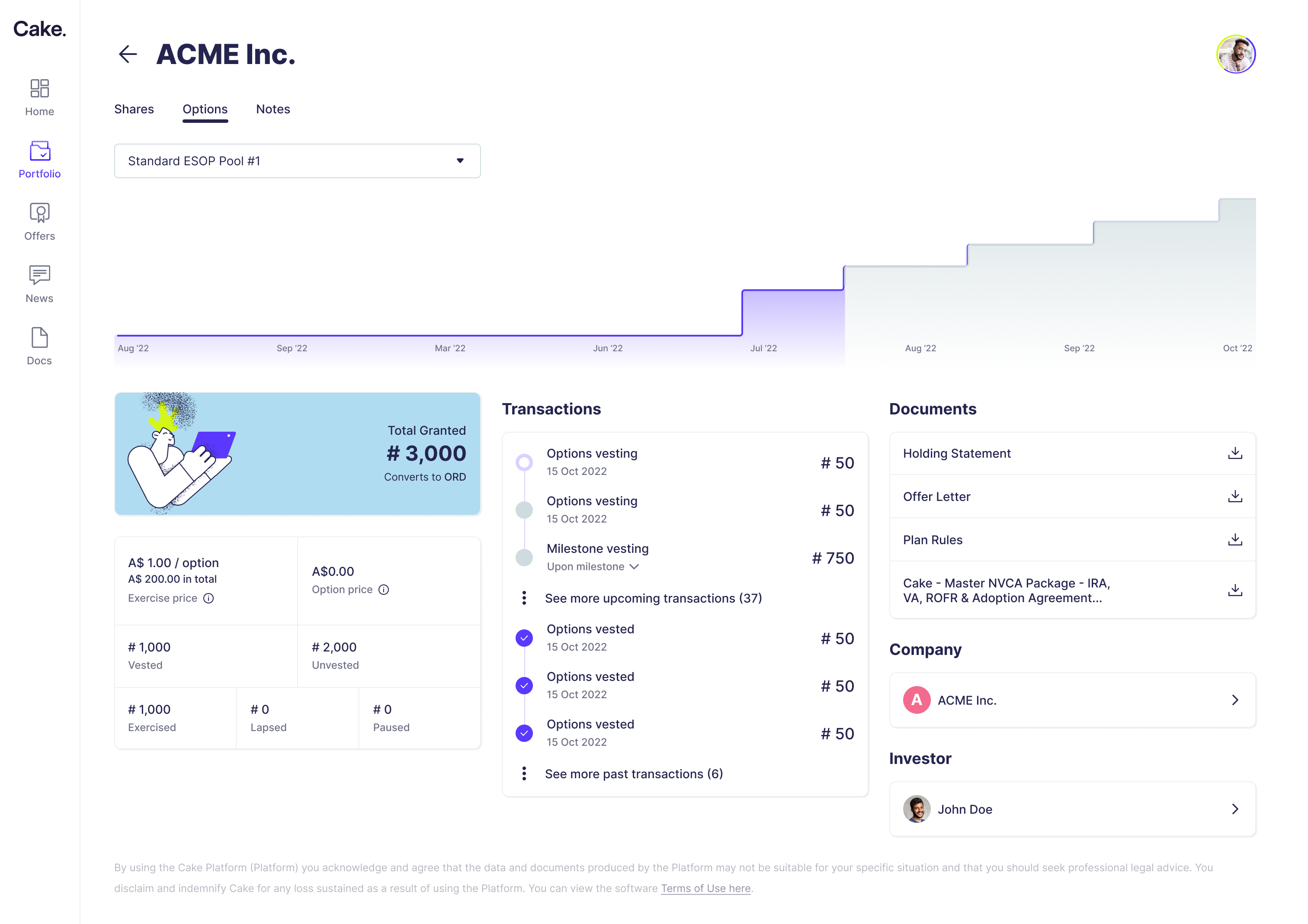
Task: Open the user profile avatar
Action: tap(1235, 54)
